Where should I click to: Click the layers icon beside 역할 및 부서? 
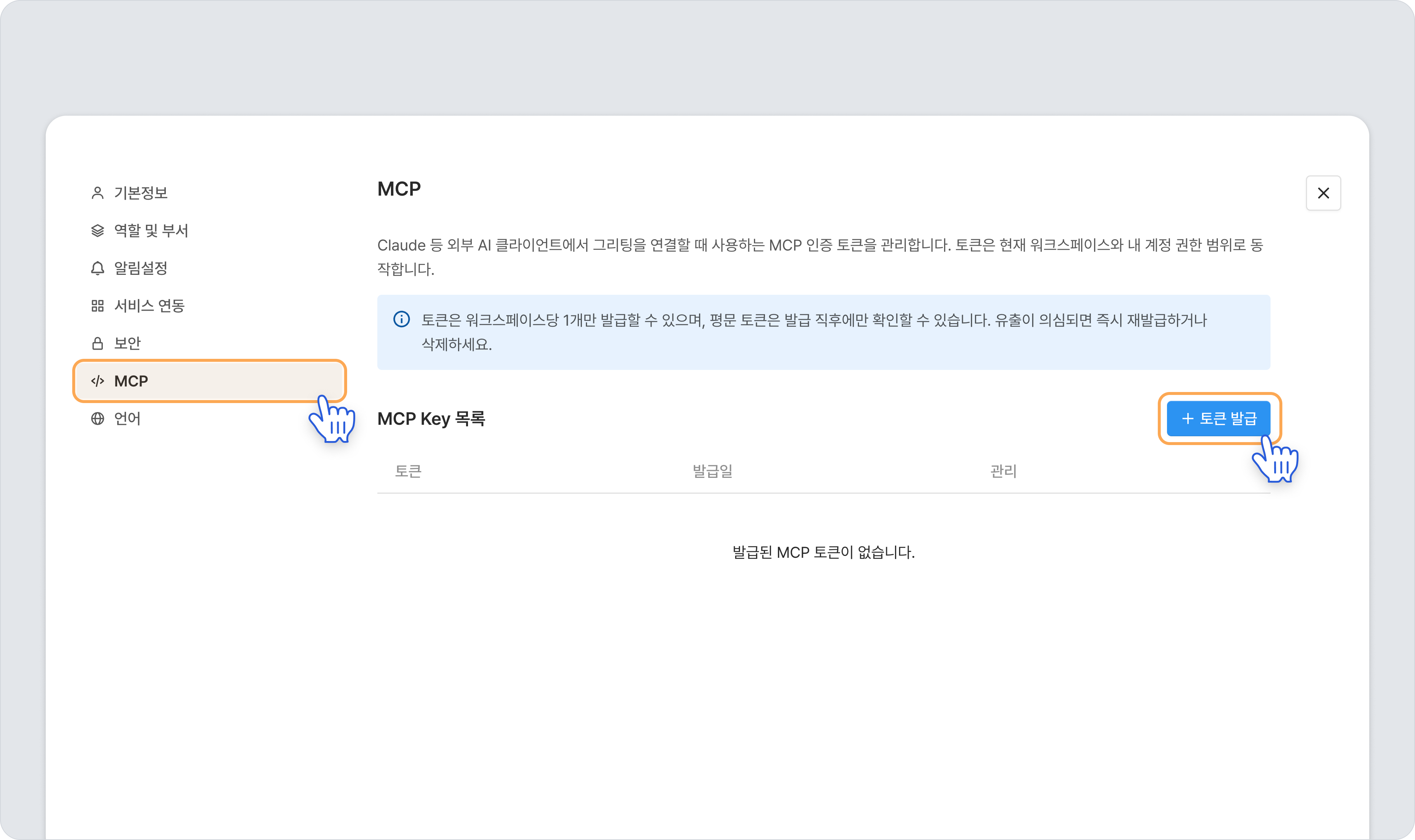tap(97, 230)
